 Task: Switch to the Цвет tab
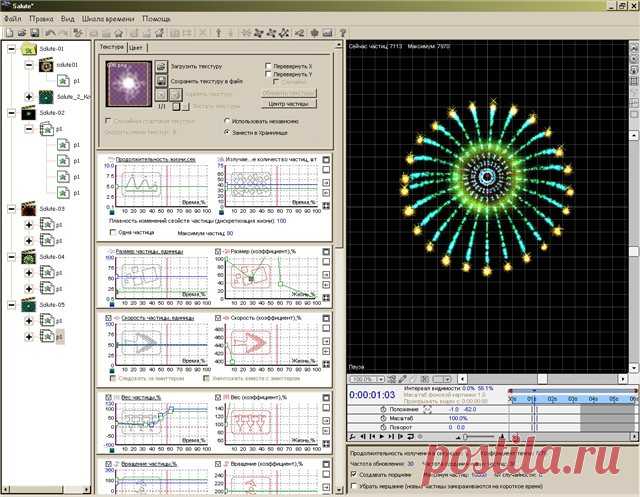point(136,48)
